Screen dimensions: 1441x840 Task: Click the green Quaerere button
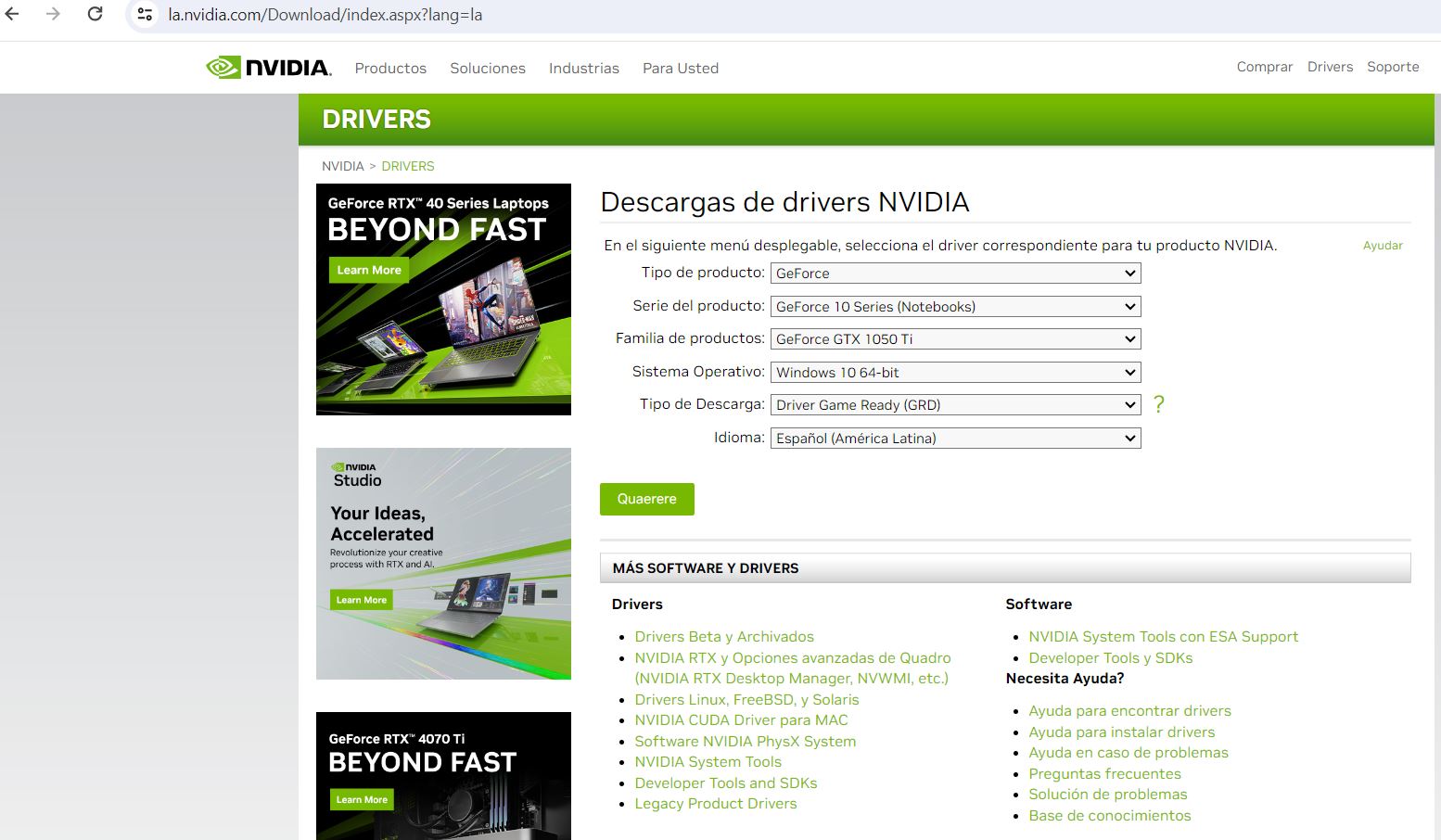coord(647,499)
